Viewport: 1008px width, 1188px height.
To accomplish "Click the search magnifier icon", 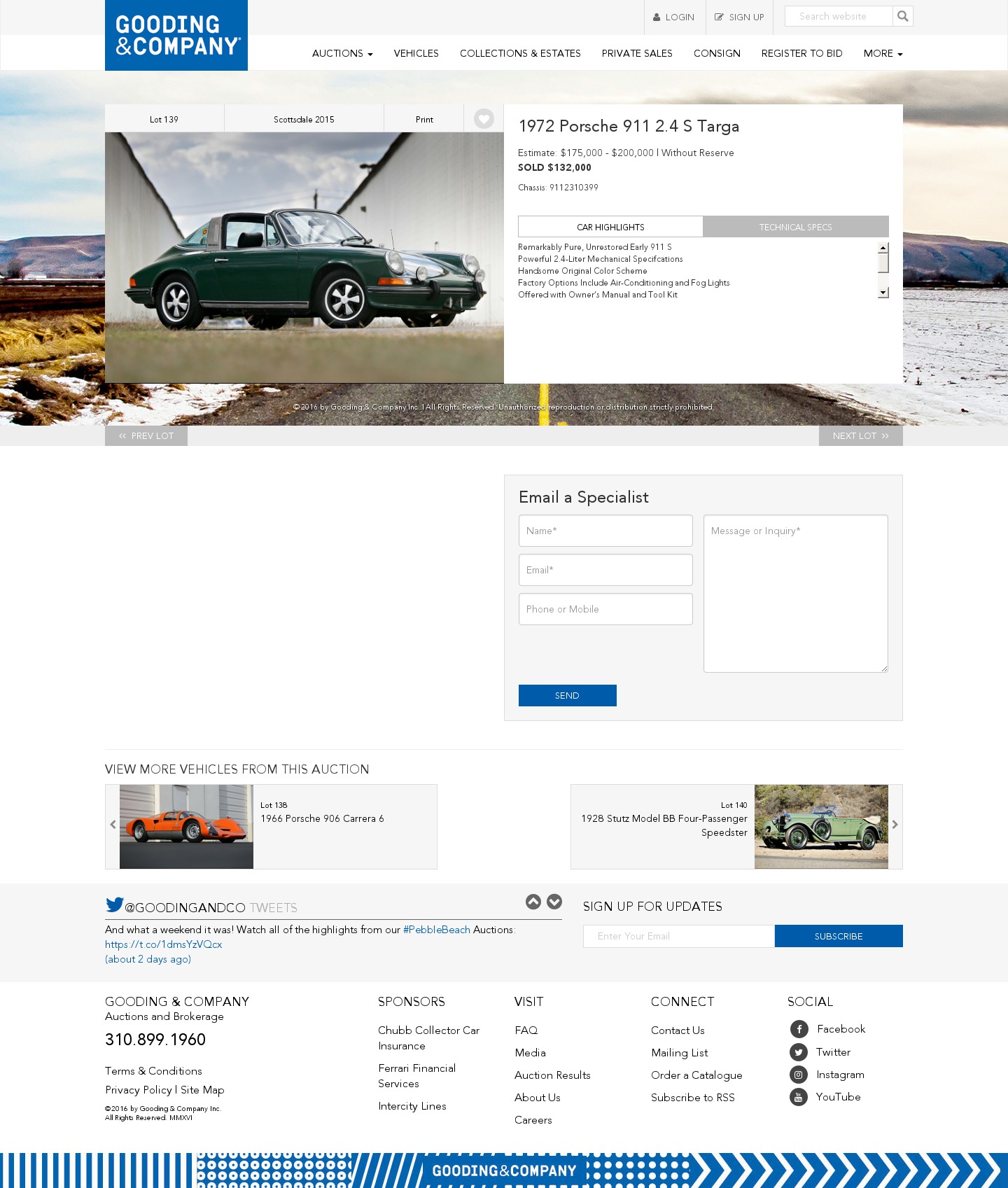I will (903, 16).
